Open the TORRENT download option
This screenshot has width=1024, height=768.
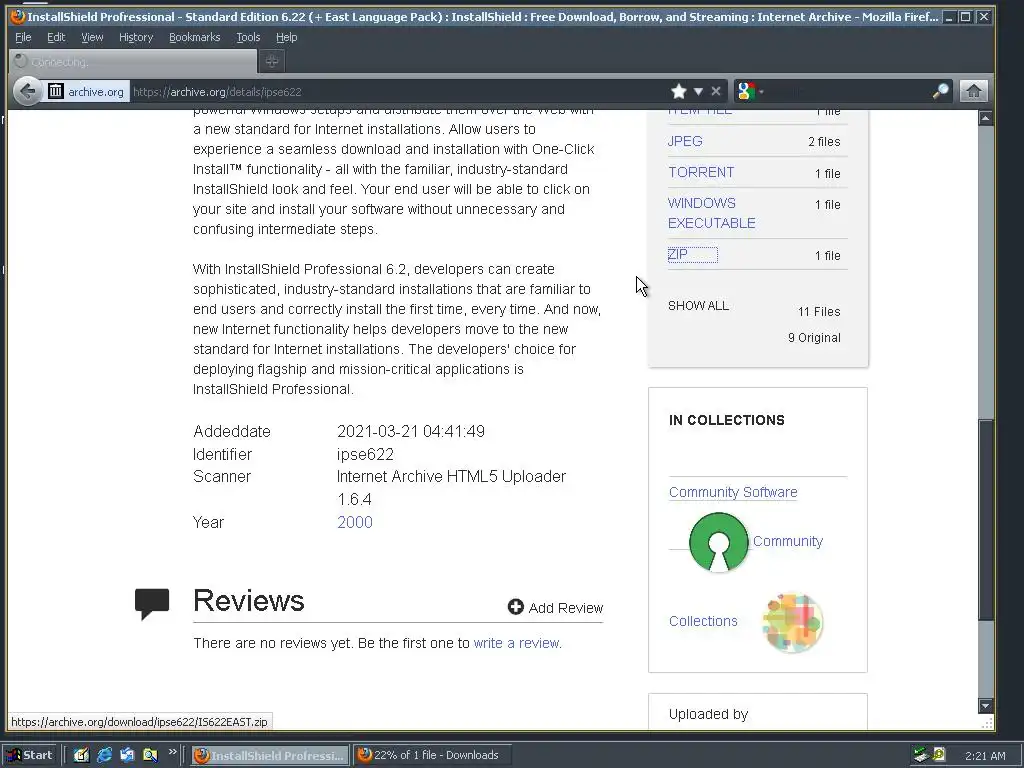point(701,172)
